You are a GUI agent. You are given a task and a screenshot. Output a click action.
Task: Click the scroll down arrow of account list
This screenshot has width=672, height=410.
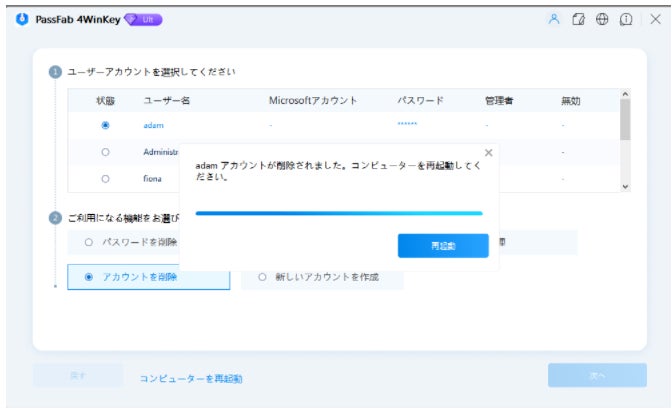coord(625,187)
